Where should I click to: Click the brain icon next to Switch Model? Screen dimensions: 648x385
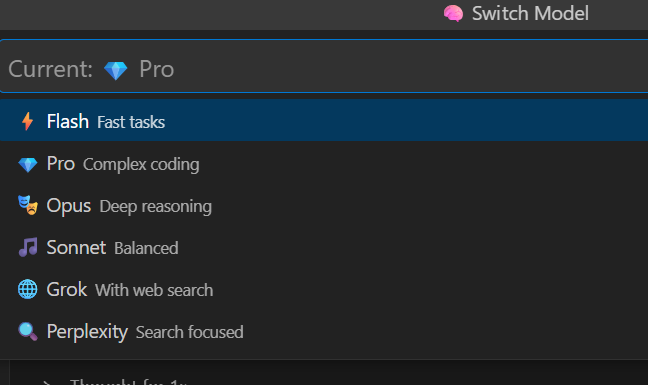click(453, 14)
